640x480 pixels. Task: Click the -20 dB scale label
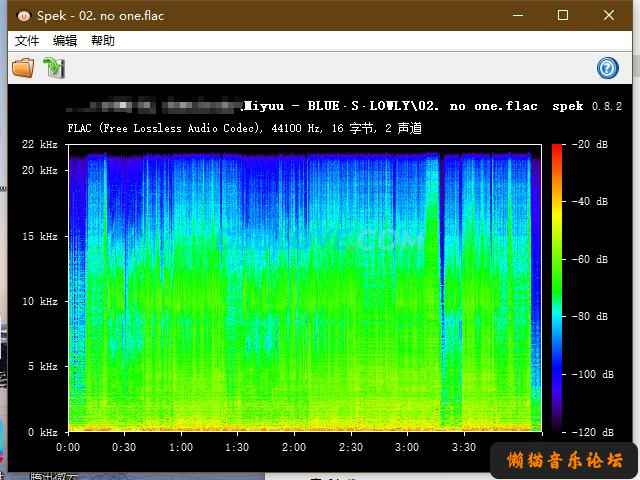(x=590, y=144)
